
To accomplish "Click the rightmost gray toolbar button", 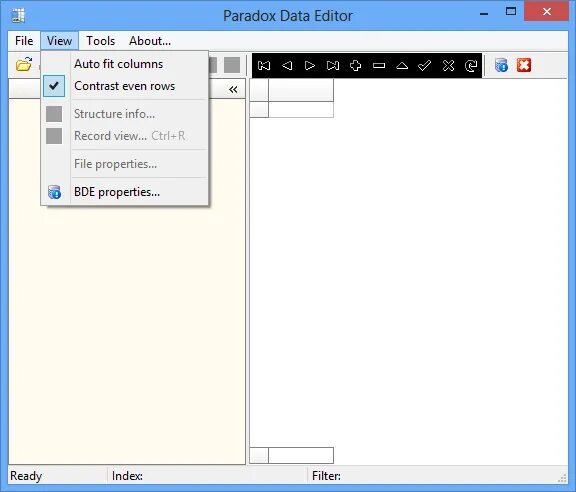I will click(x=232, y=65).
